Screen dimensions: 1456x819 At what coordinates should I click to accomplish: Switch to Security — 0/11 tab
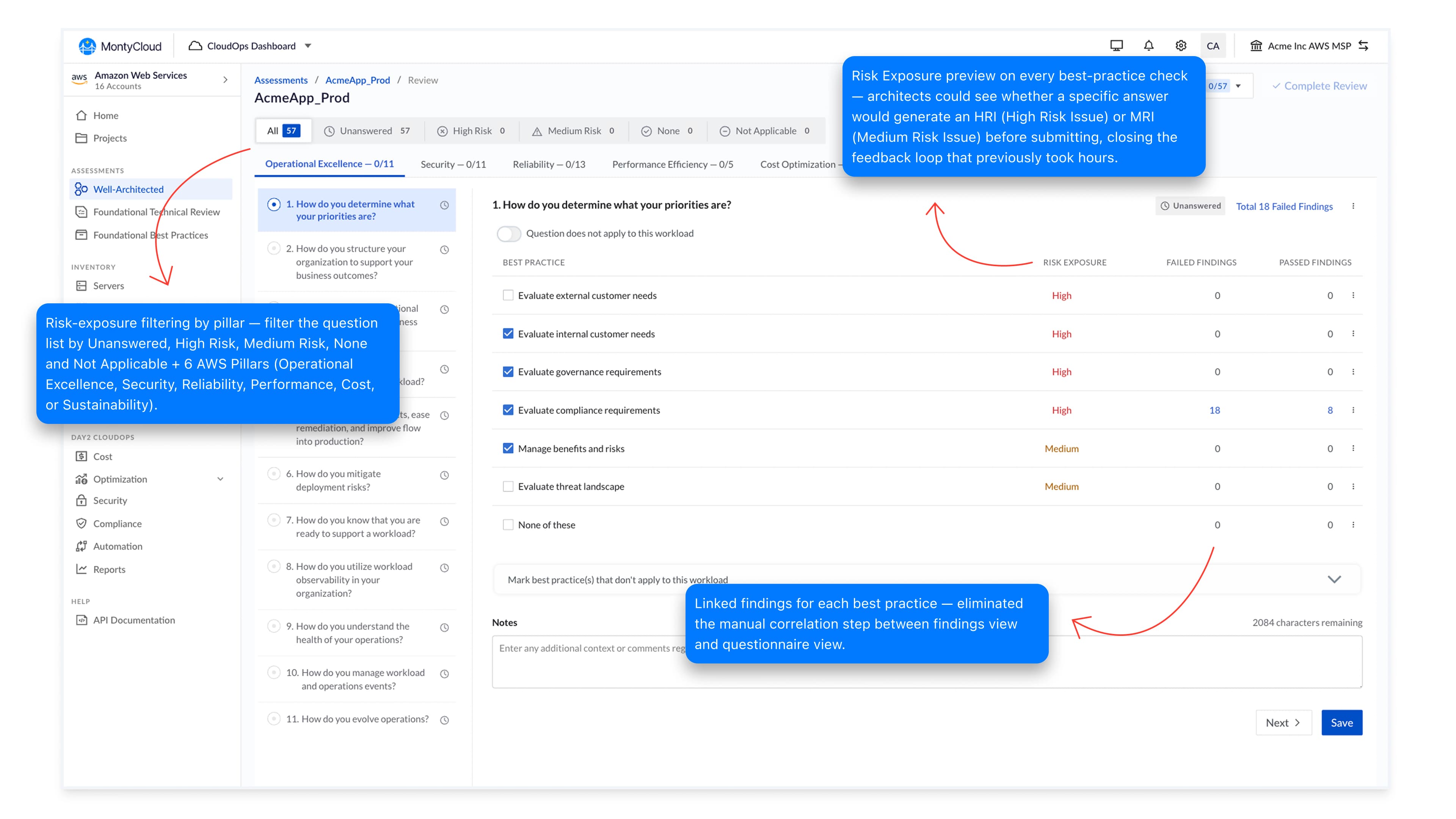(x=453, y=165)
